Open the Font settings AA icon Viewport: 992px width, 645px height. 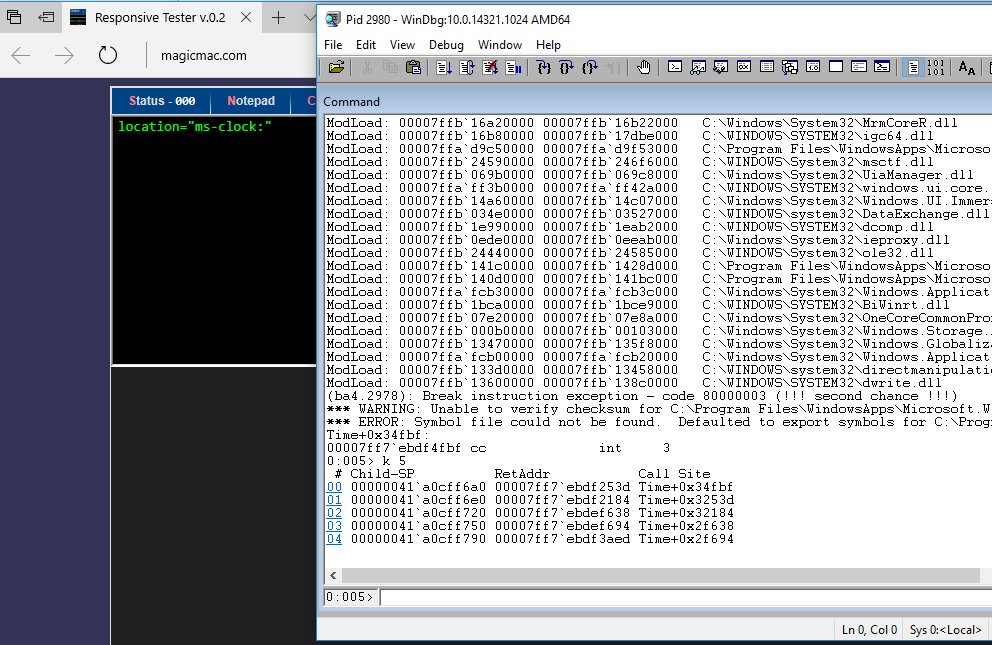click(967, 68)
